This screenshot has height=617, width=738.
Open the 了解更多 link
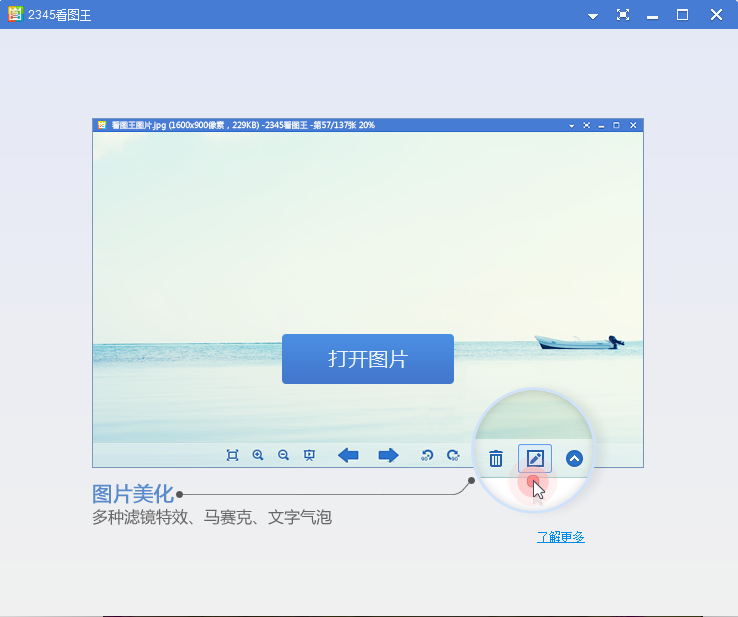coord(560,537)
